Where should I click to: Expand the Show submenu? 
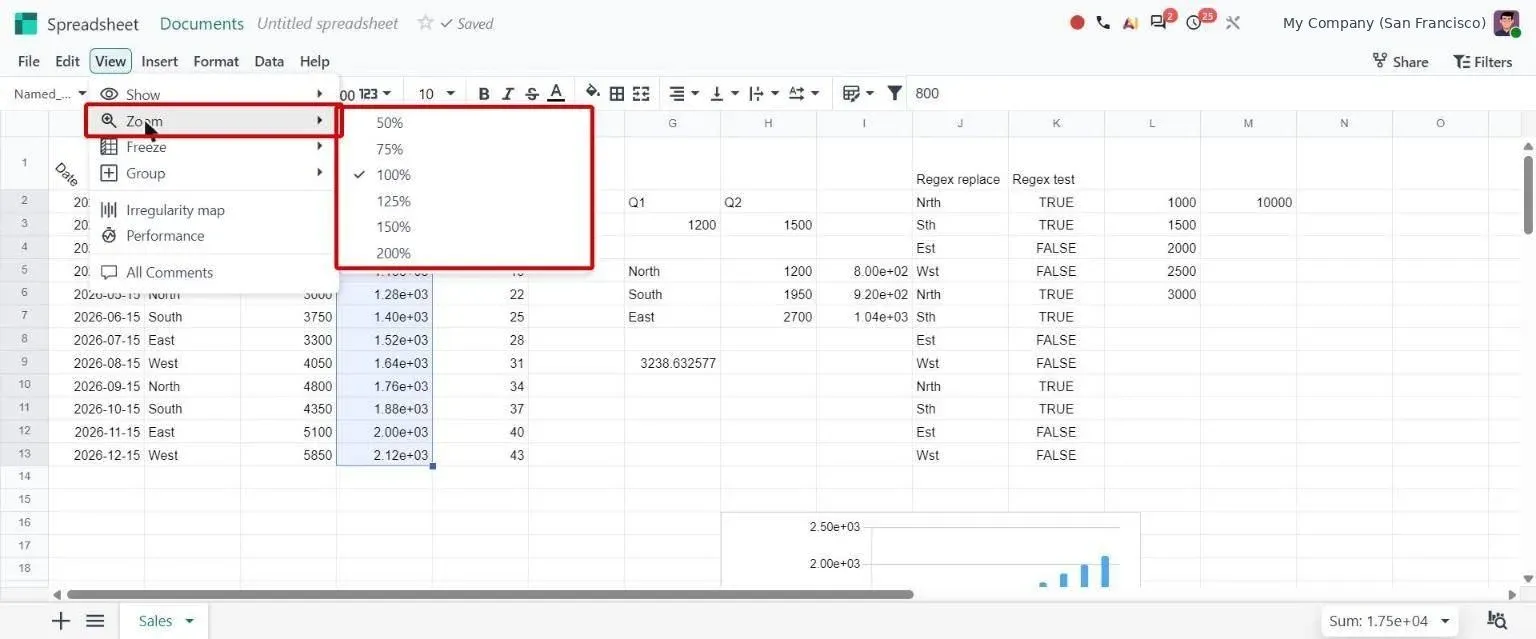(x=214, y=94)
